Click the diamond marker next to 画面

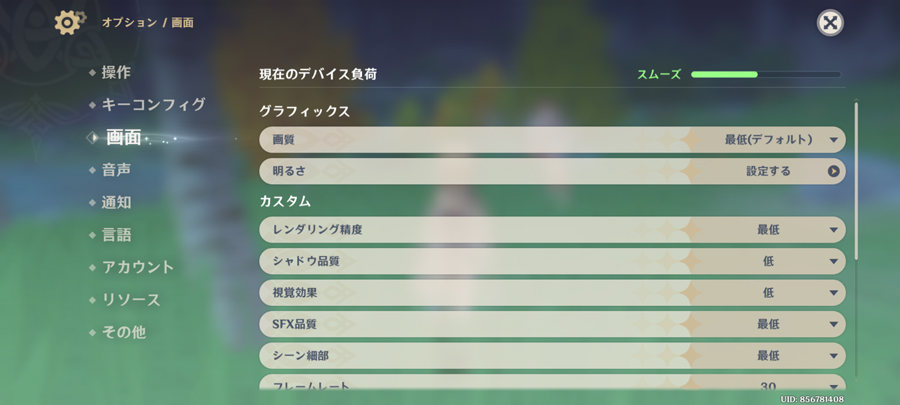coord(92,138)
